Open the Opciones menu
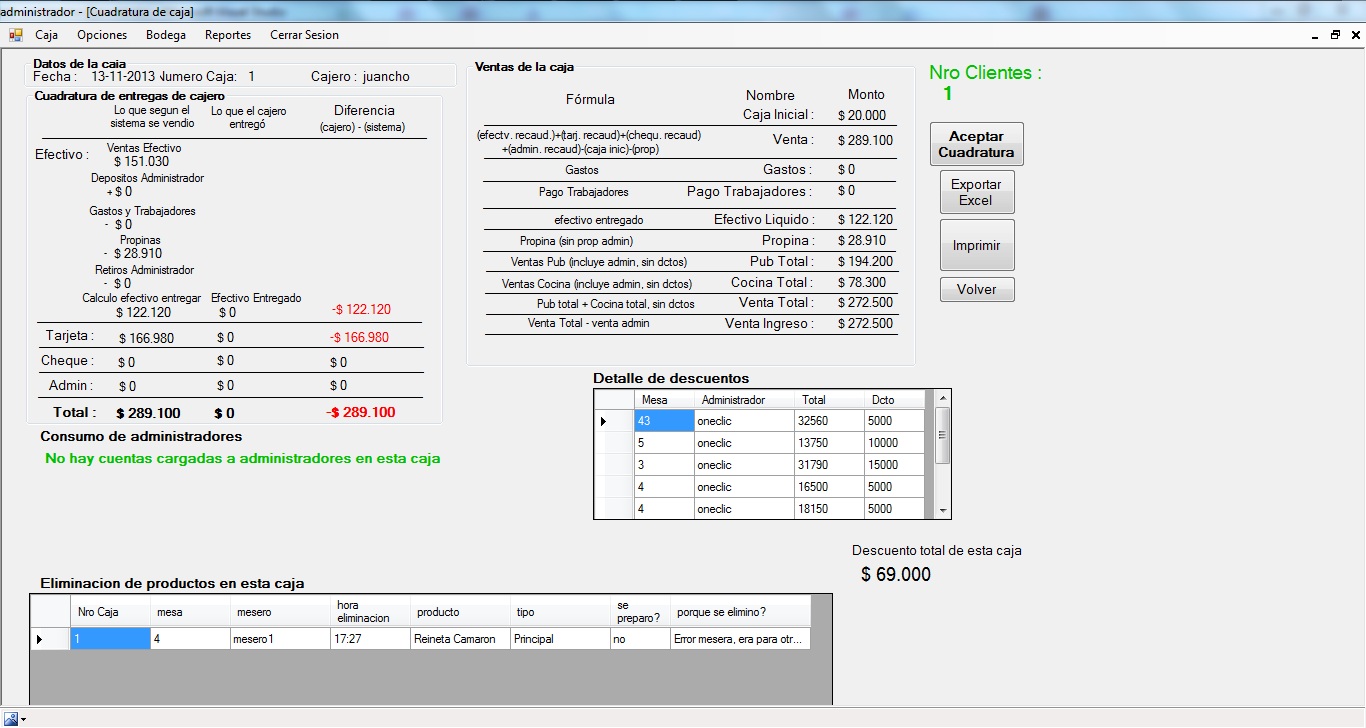 pyautogui.click(x=102, y=35)
